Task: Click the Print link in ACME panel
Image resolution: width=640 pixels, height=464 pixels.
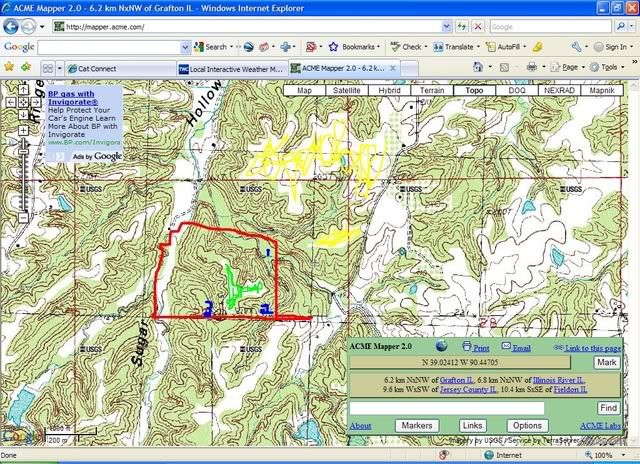Action: (481, 348)
